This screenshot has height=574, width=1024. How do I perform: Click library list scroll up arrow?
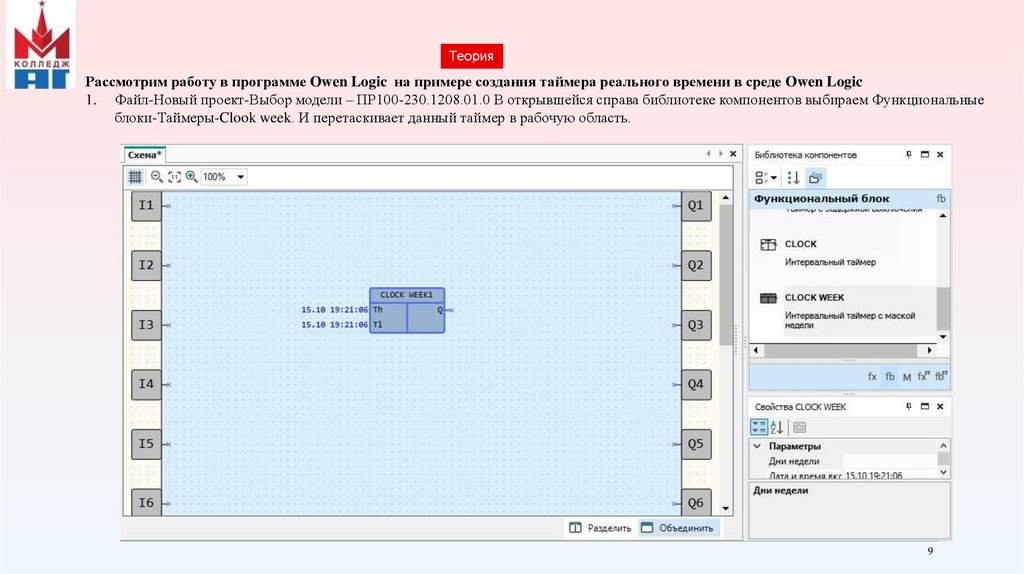click(943, 215)
